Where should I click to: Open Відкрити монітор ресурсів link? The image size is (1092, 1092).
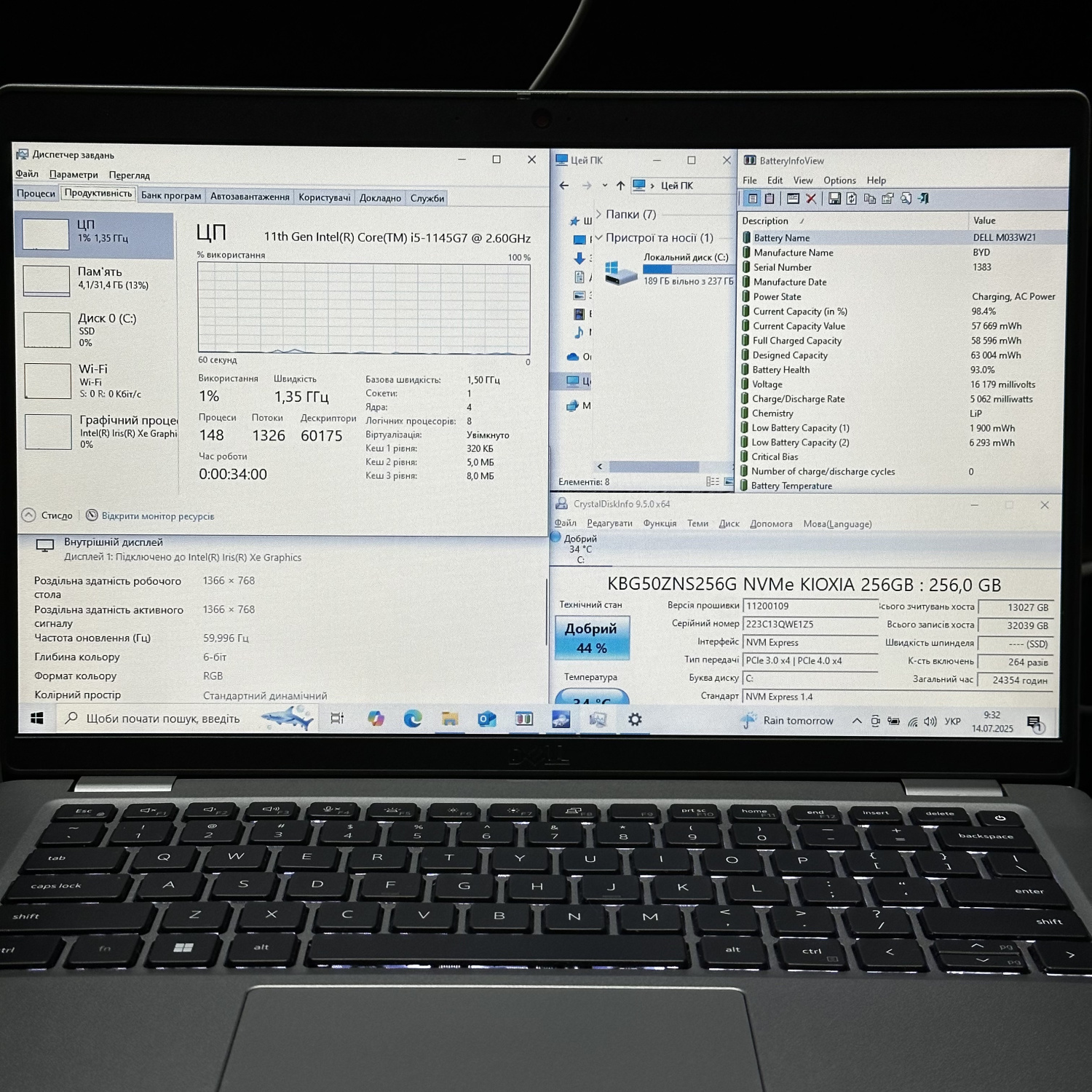coord(158,515)
